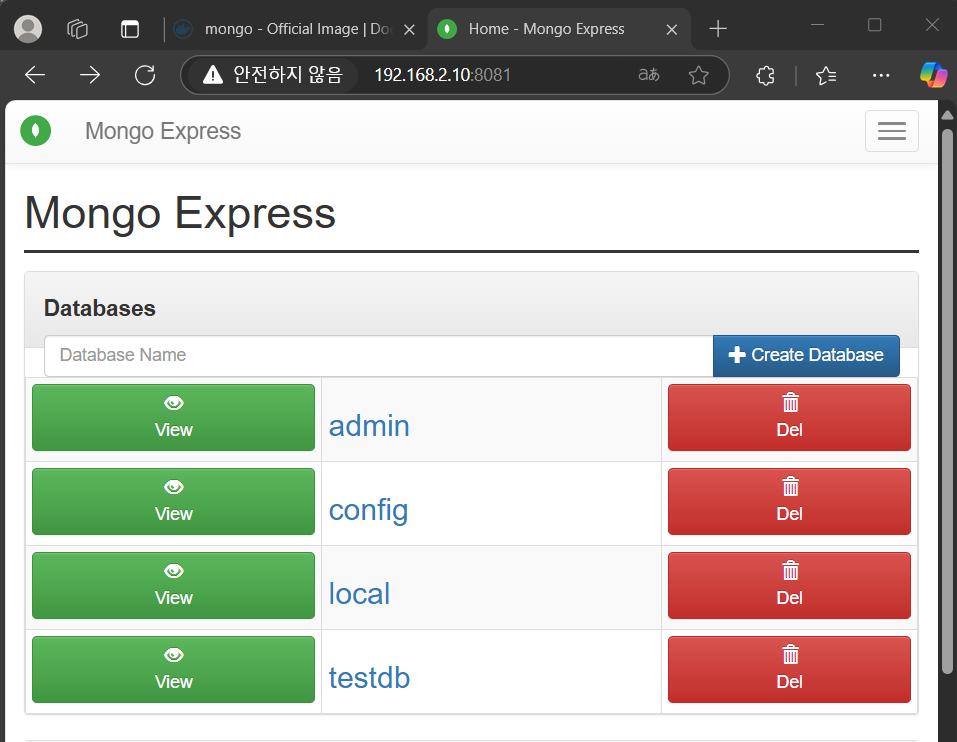Open the testdb database link
The image size is (957, 742).
pos(369,678)
